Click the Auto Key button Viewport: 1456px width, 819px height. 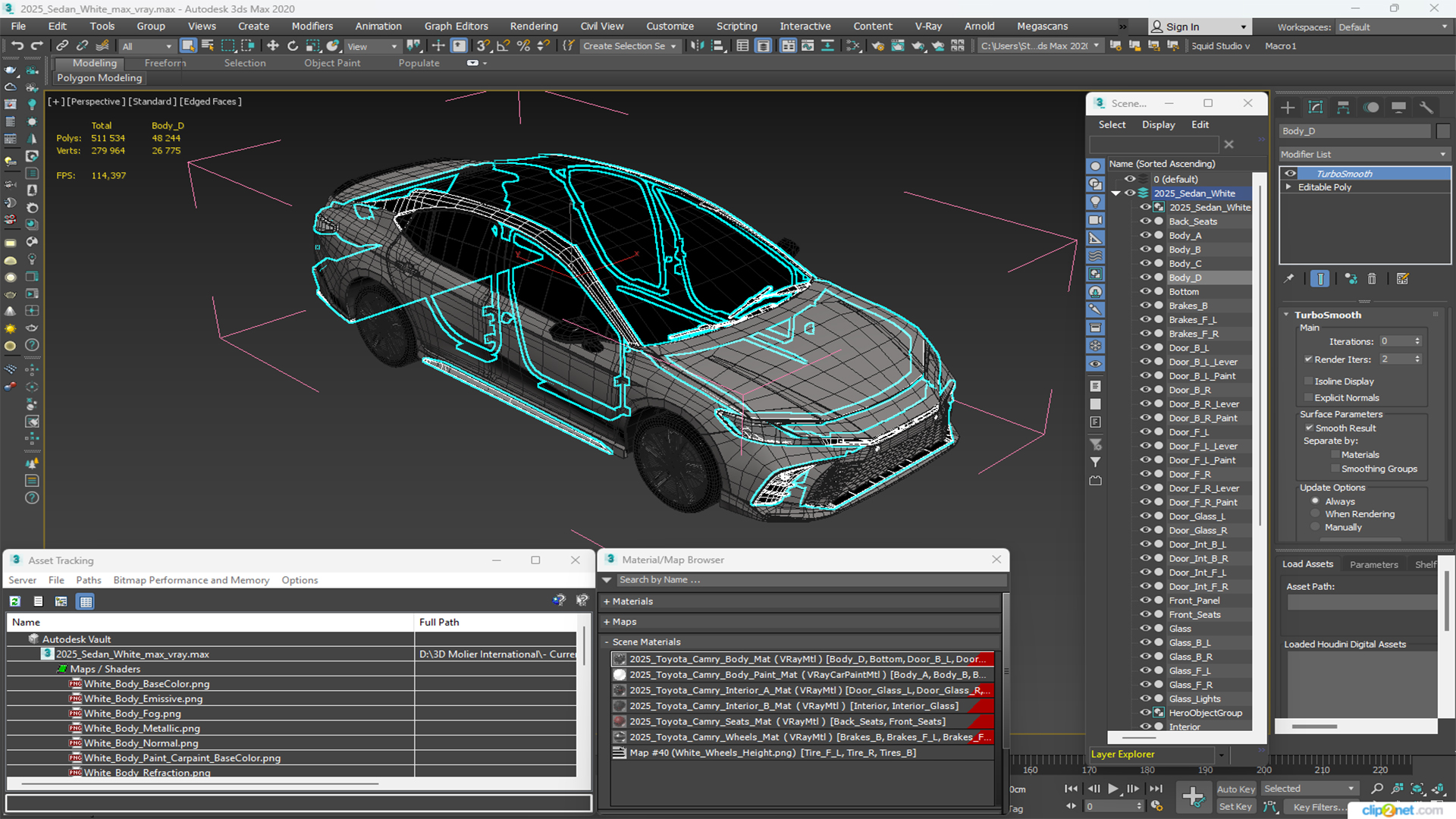(1236, 789)
